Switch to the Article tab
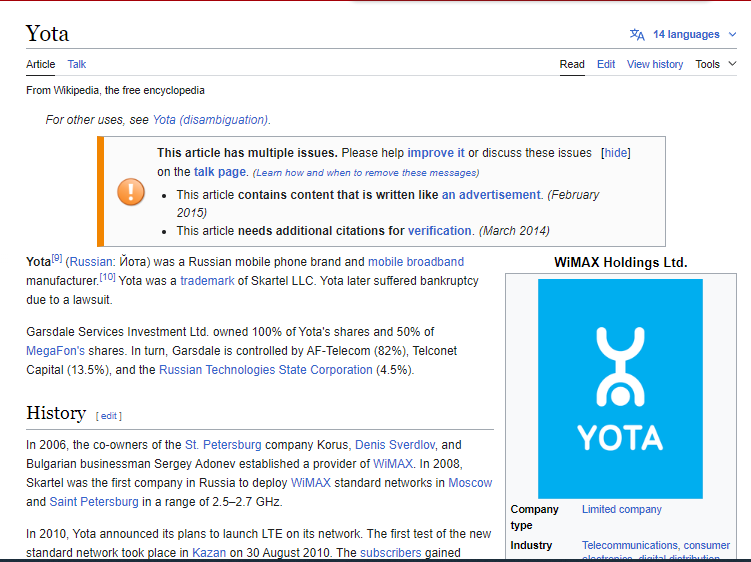This screenshot has height=562, width=751. (41, 64)
